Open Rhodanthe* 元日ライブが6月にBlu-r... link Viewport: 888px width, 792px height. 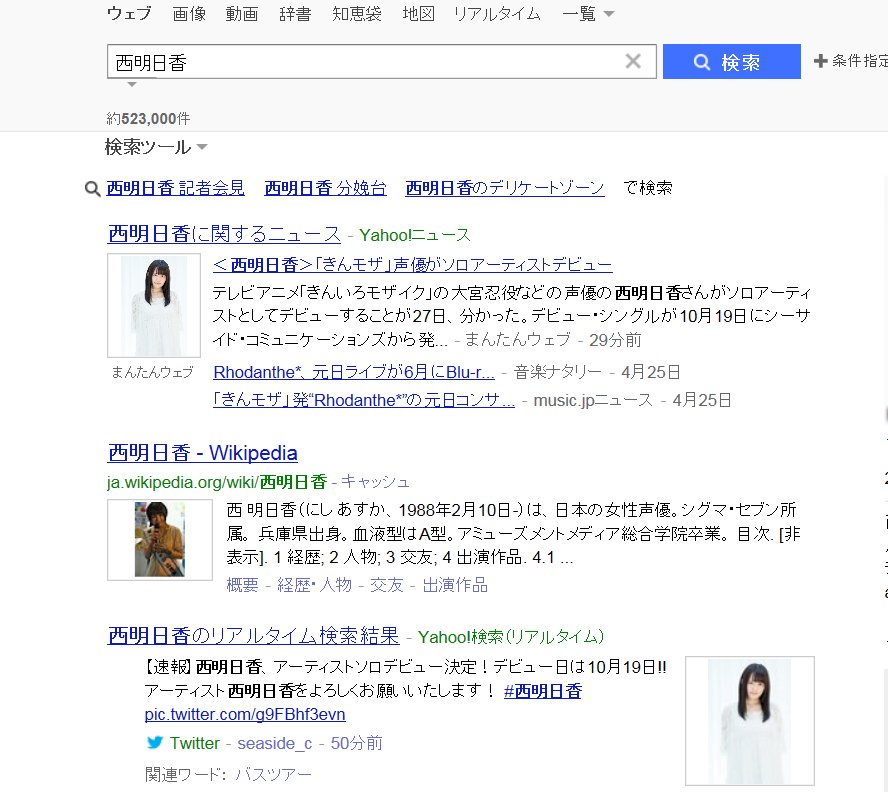point(354,372)
